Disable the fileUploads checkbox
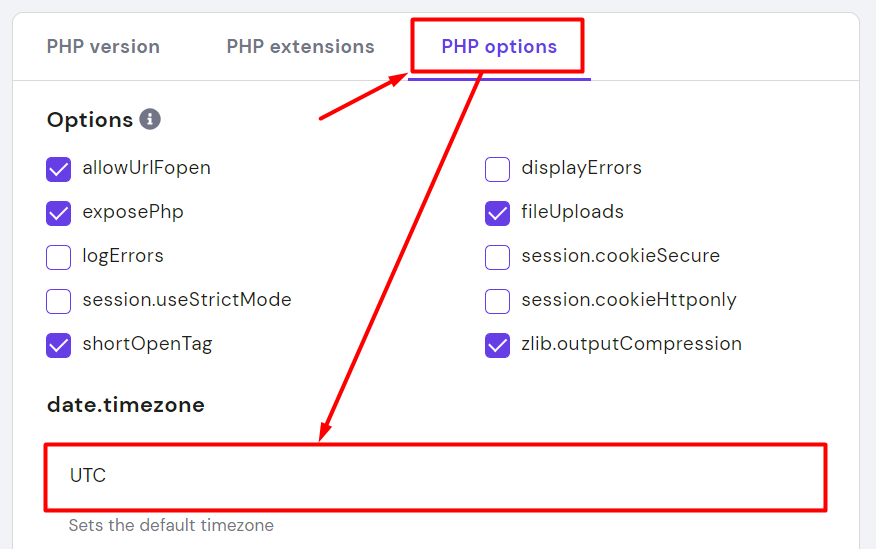 (498, 213)
